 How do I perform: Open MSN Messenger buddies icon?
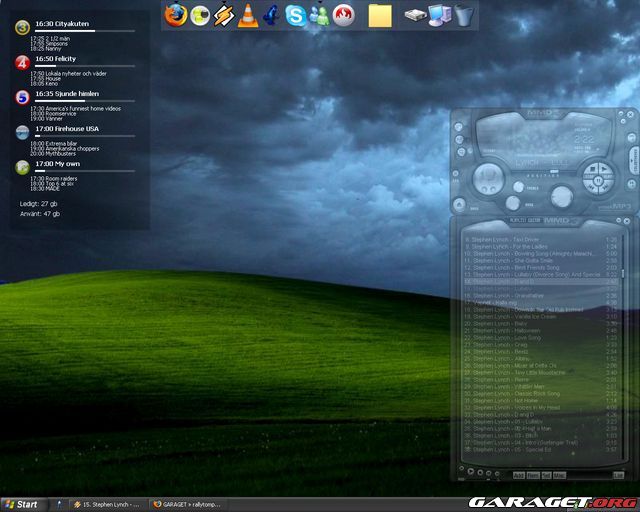click(x=320, y=14)
